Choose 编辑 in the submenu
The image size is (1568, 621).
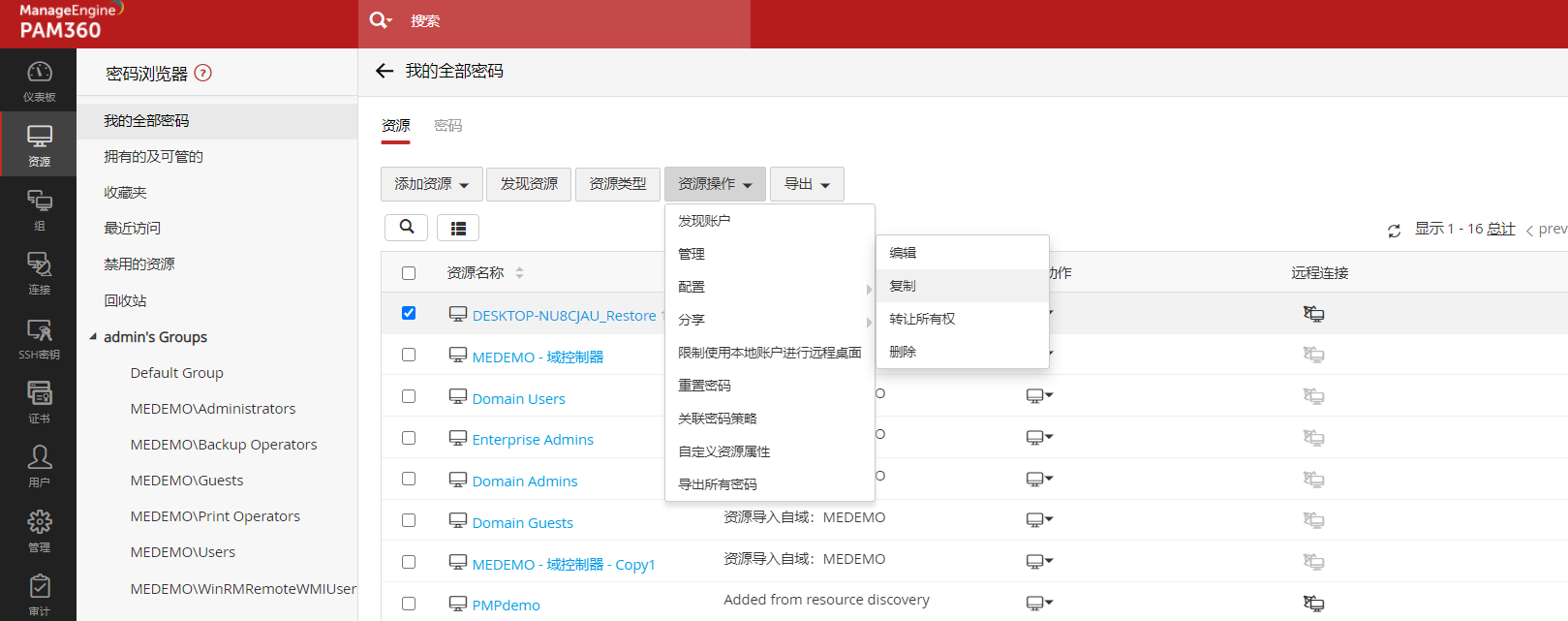click(x=963, y=253)
